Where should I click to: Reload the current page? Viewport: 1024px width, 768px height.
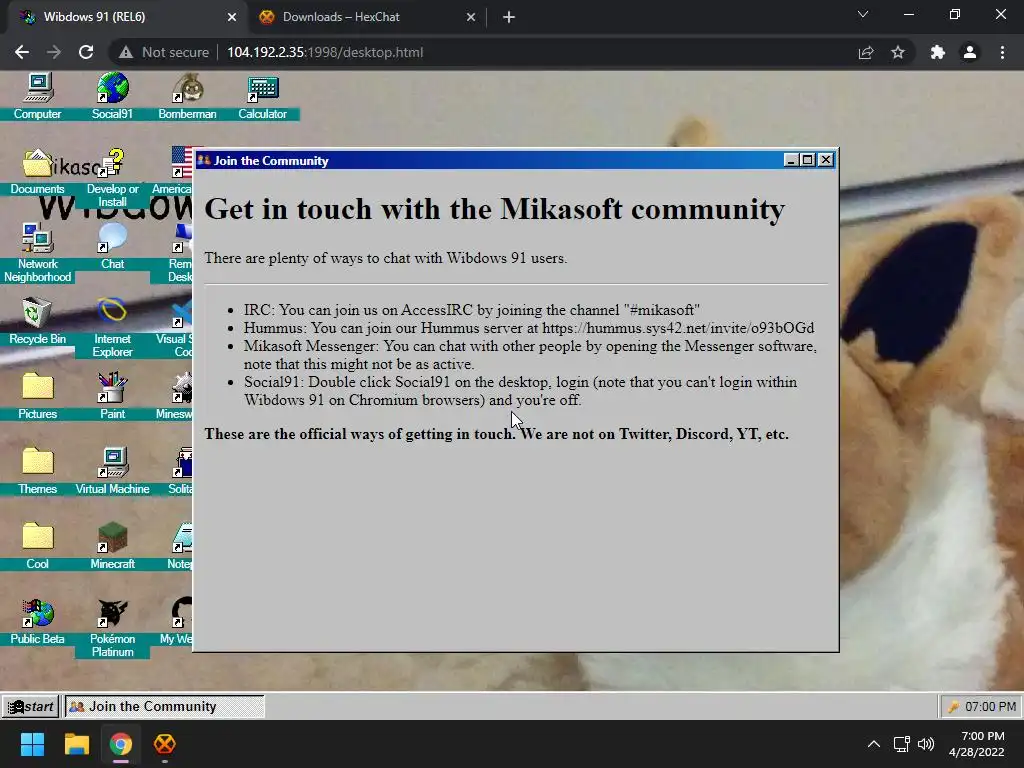pos(86,52)
